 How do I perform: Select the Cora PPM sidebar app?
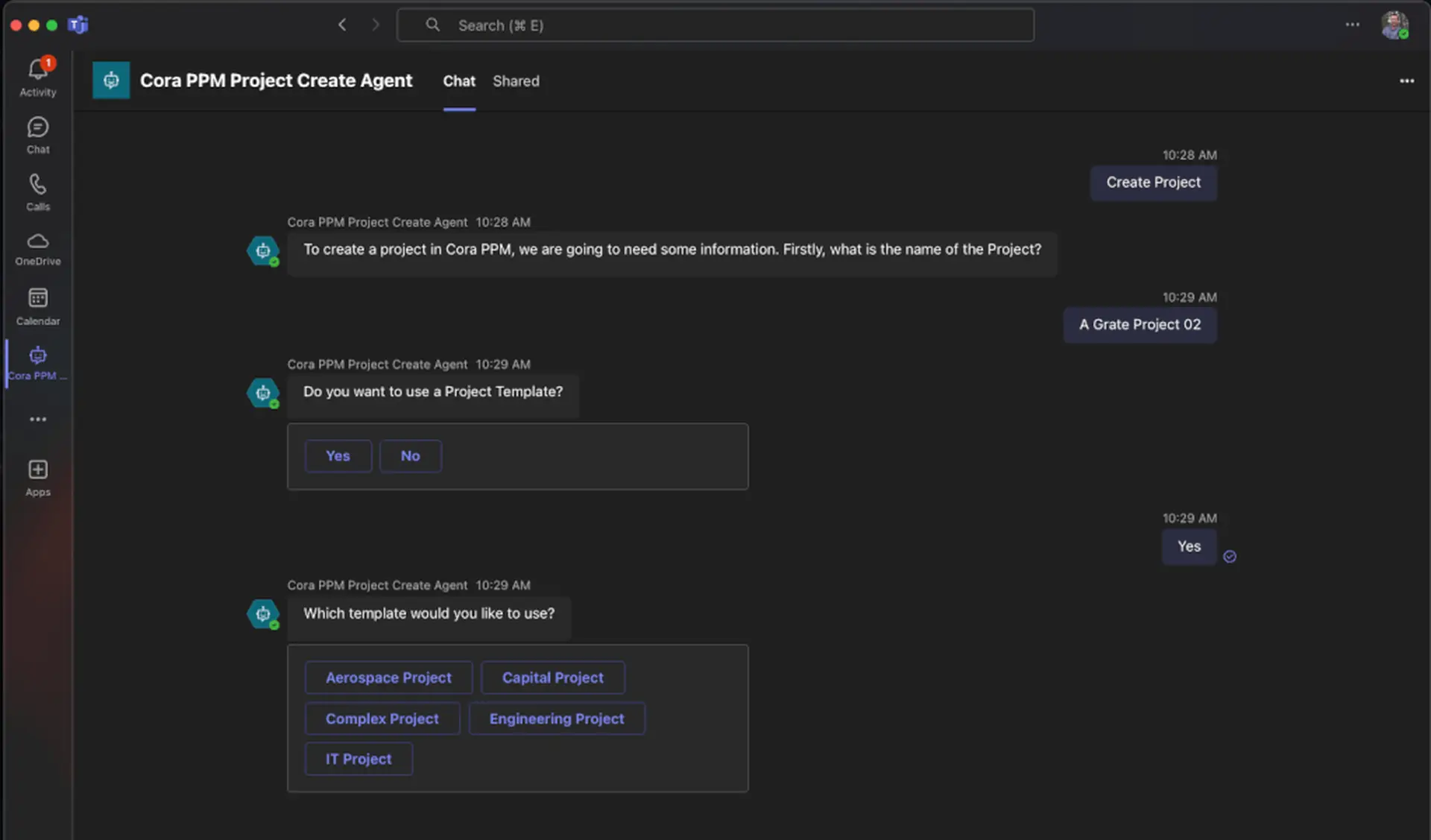[38, 363]
